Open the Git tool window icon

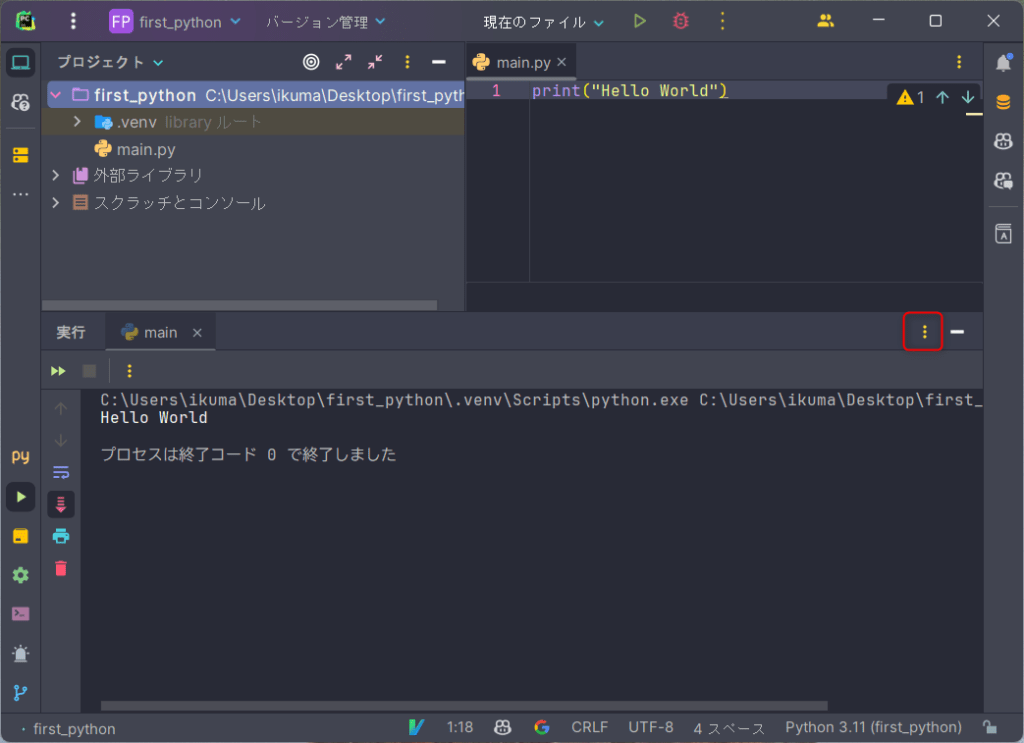tap(20, 688)
